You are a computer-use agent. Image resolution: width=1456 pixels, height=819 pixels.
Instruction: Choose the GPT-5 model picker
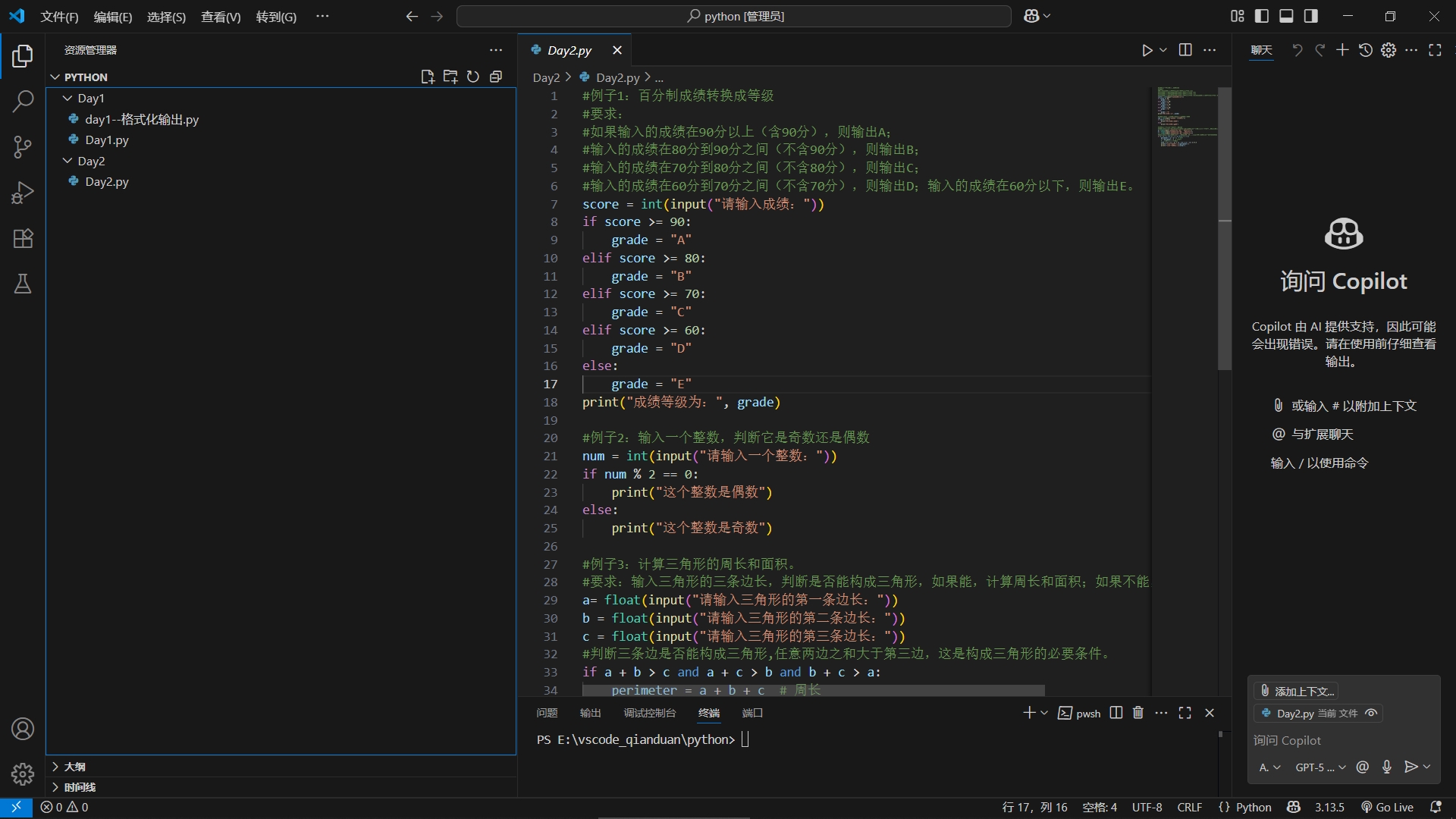point(1320,767)
